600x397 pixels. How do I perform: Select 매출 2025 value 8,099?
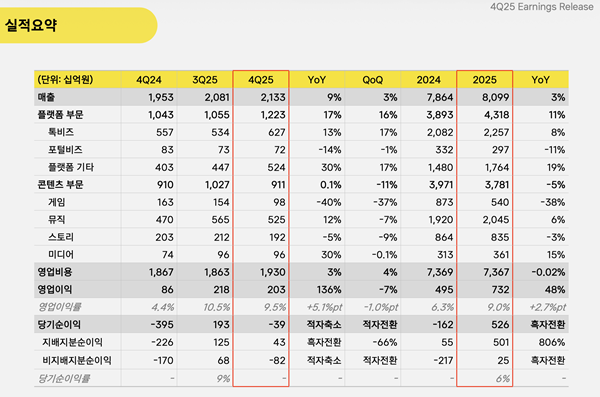(x=496, y=97)
